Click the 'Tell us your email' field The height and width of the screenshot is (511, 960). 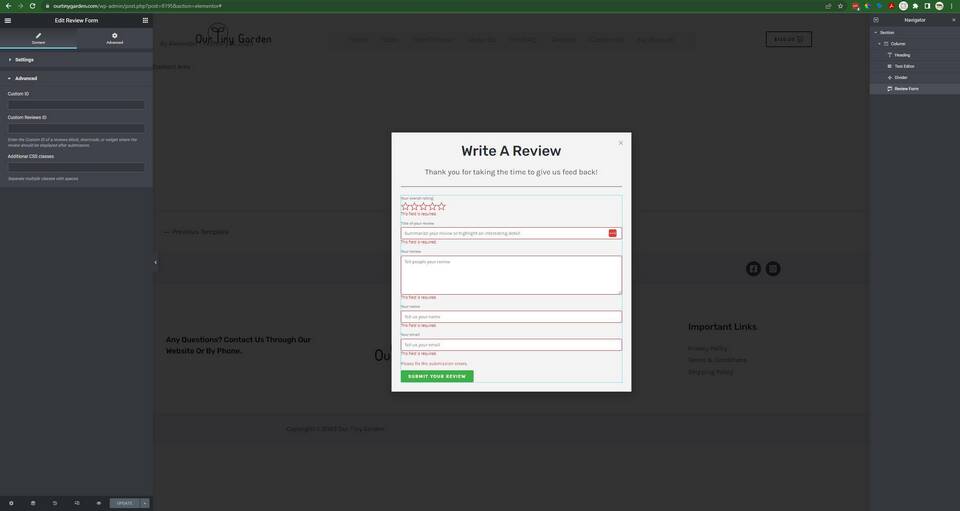coord(511,345)
